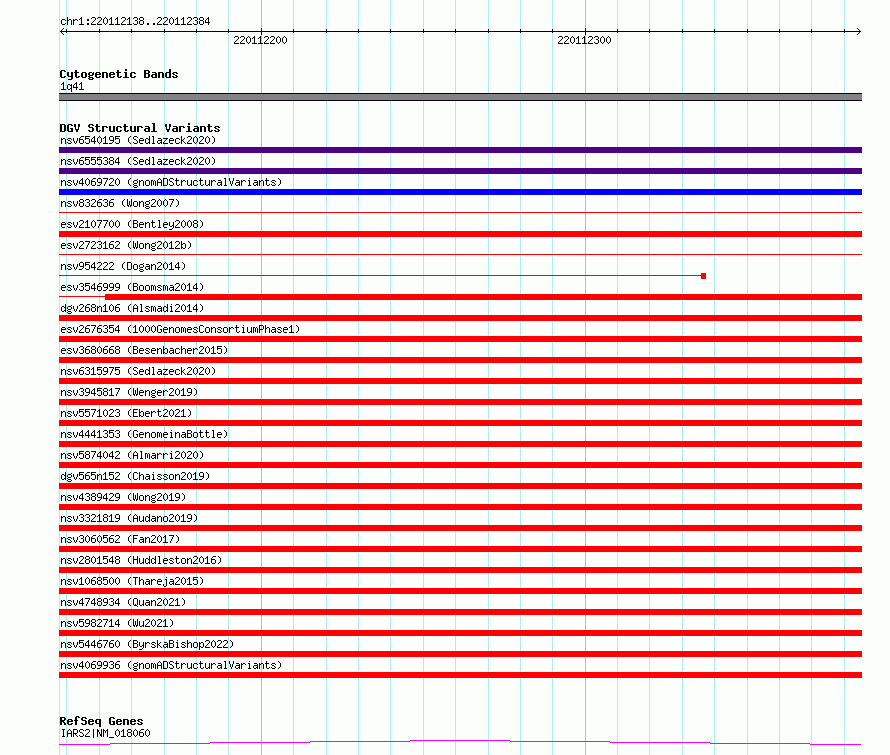Open variant dgv565n152 (Chaisson2019)
The image size is (890, 755).
pos(135,476)
